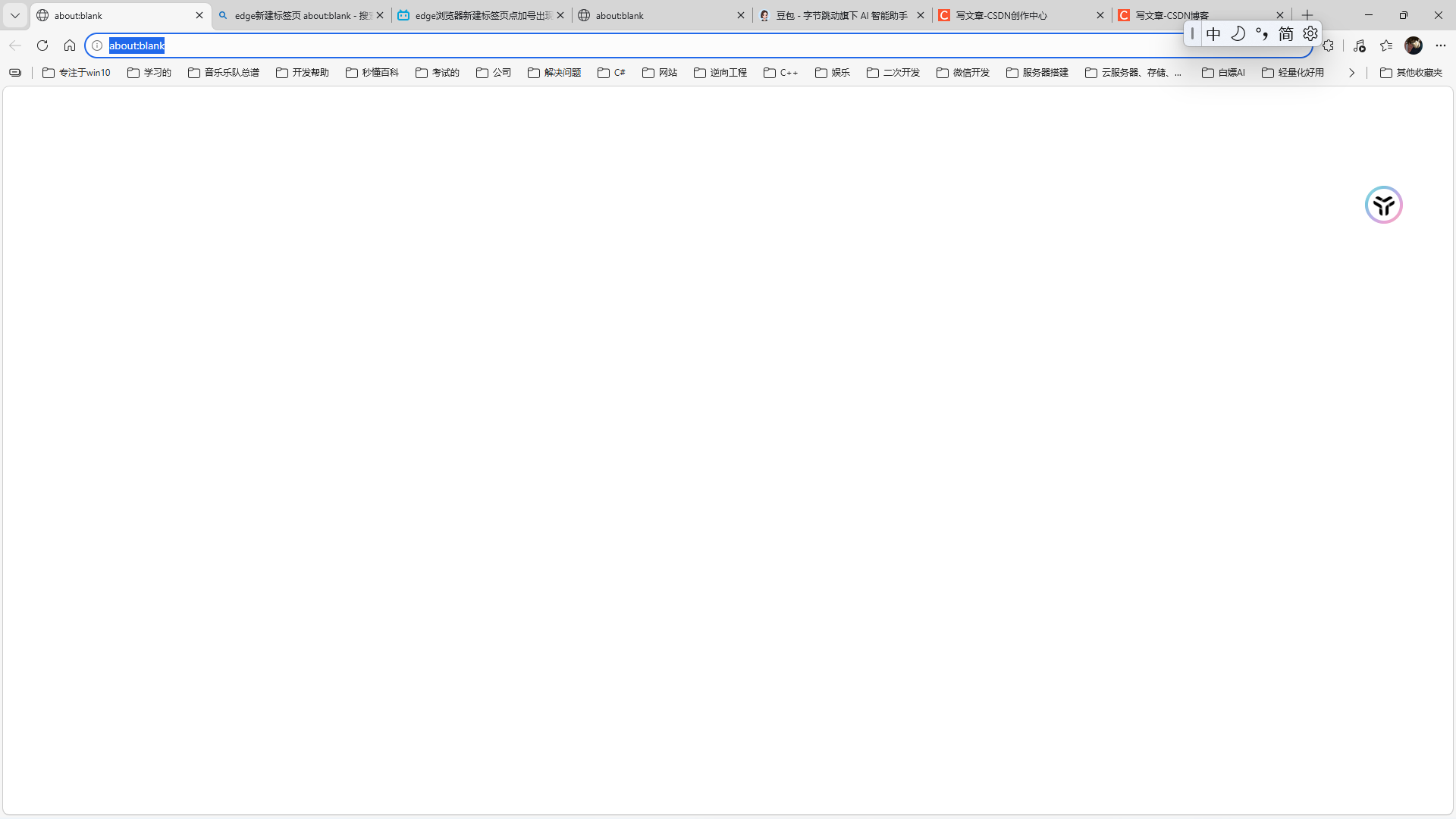
Task: Open IME settings gear icon
Action: click(x=1310, y=33)
